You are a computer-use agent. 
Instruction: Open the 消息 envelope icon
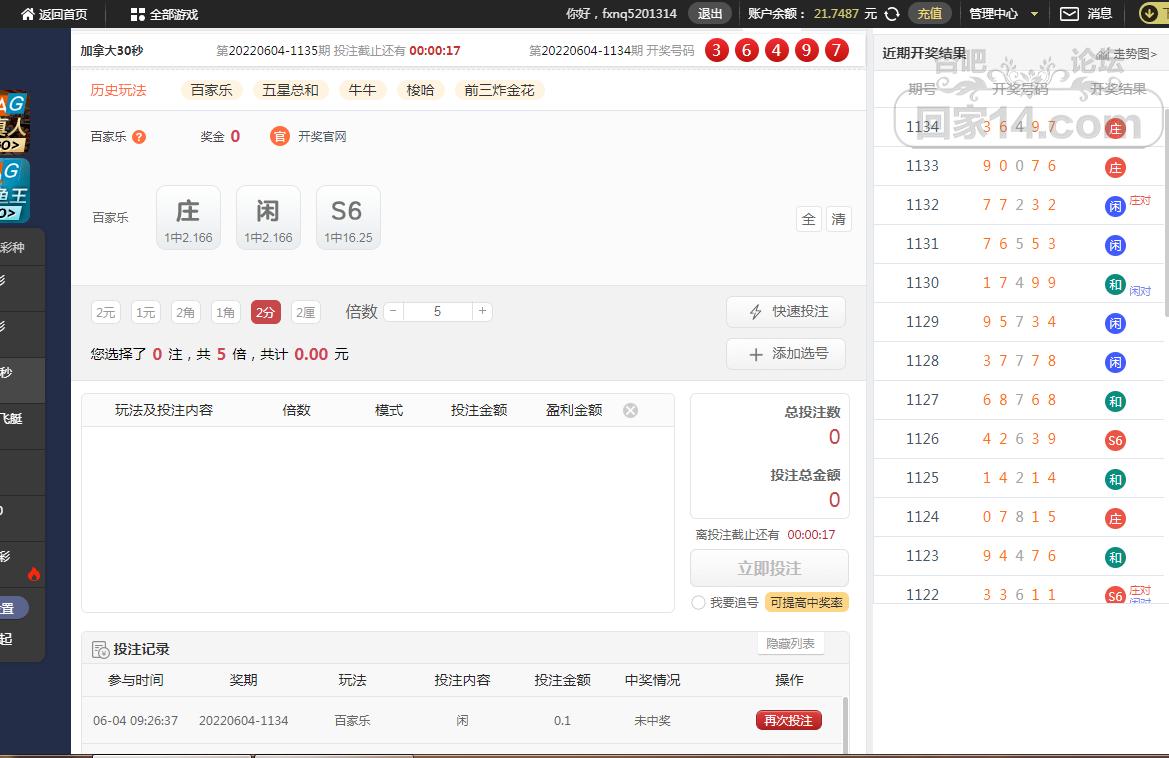[x=1069, y=14]
